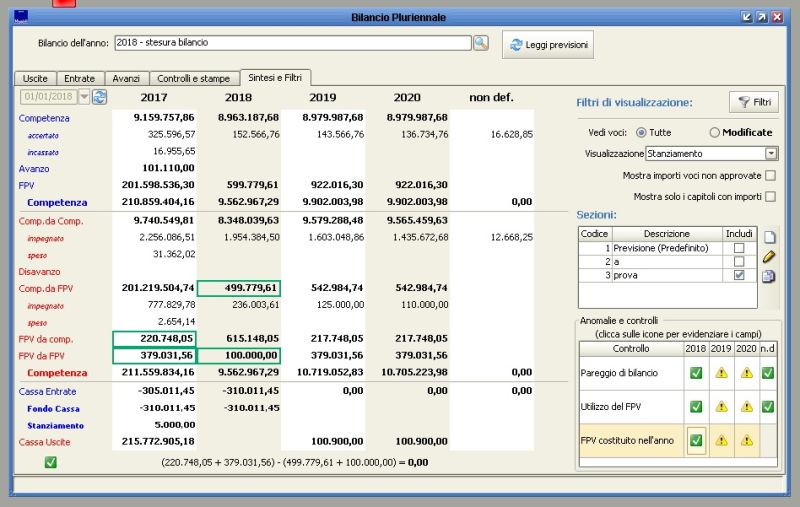Screen dimensions: 800x507
Task: Click the pencil edit section icon
Action: (x=769, y=257)
